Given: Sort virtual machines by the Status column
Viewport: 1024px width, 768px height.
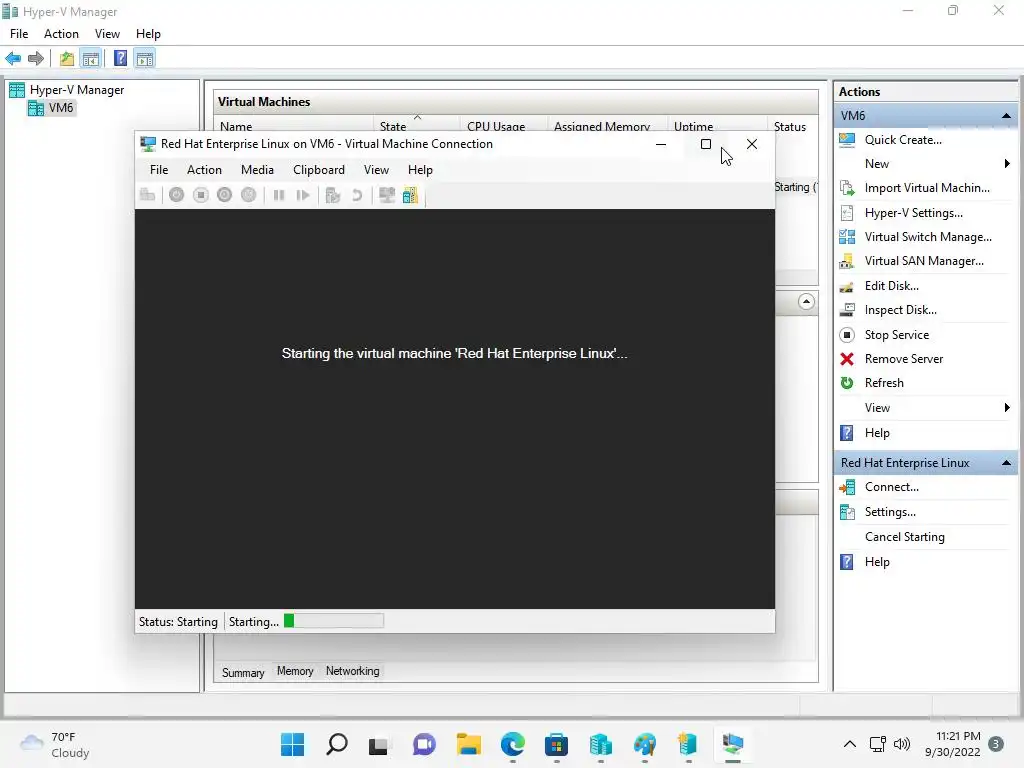Looking at the screenshot, I should click(x=790, y=126).
